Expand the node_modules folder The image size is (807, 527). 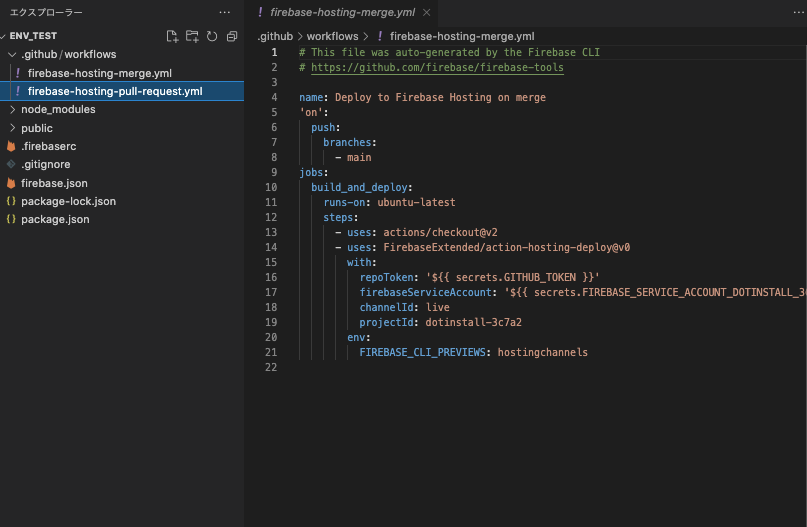12,109
